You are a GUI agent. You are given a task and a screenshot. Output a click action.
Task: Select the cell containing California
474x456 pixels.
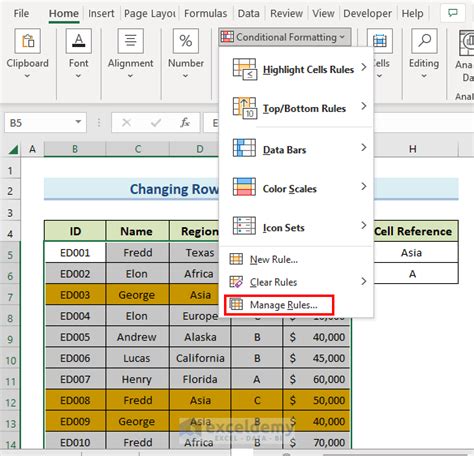pos(200,358)
